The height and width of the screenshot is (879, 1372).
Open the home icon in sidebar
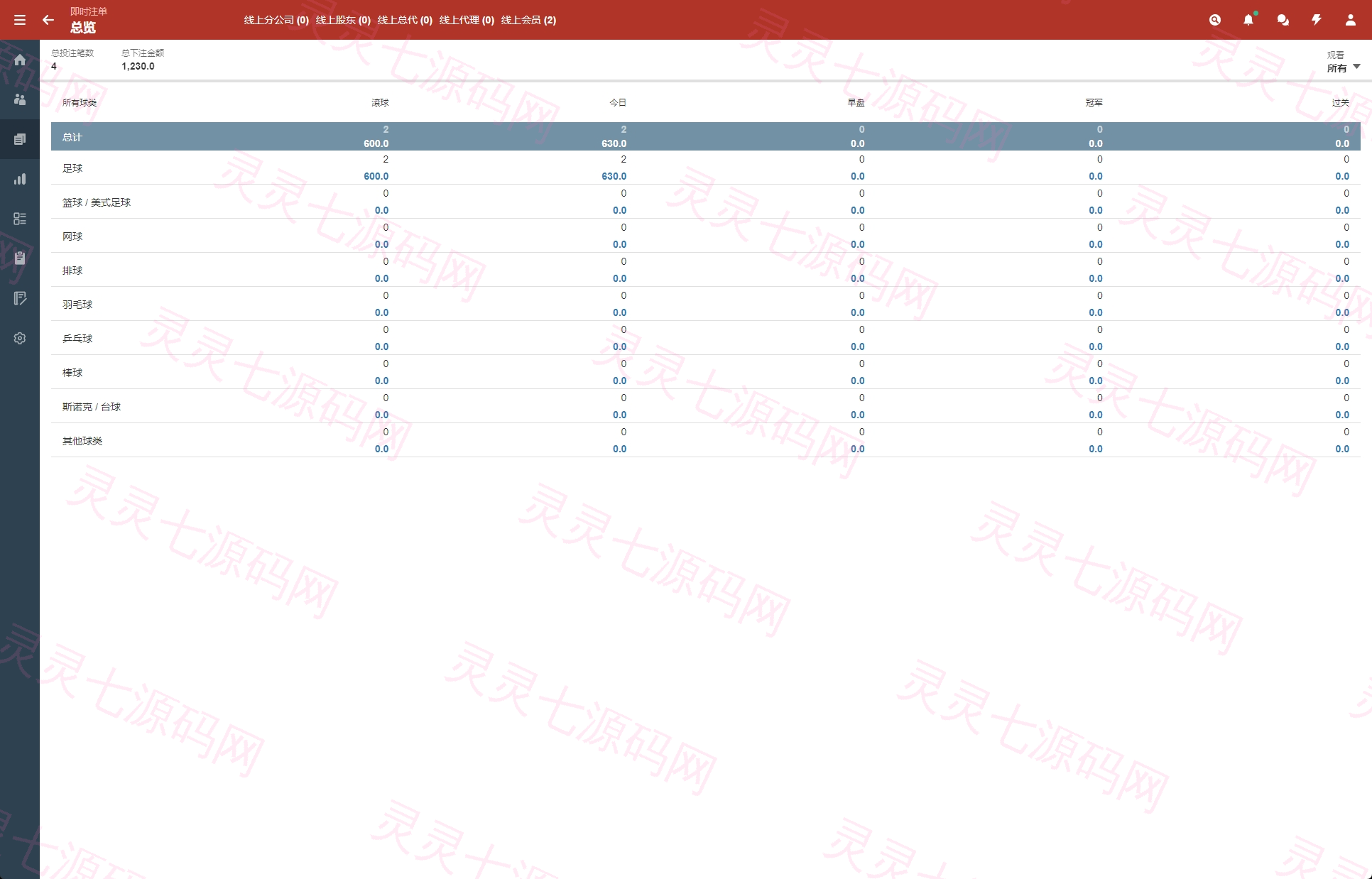pyautogui.click(x=20, y=60)
